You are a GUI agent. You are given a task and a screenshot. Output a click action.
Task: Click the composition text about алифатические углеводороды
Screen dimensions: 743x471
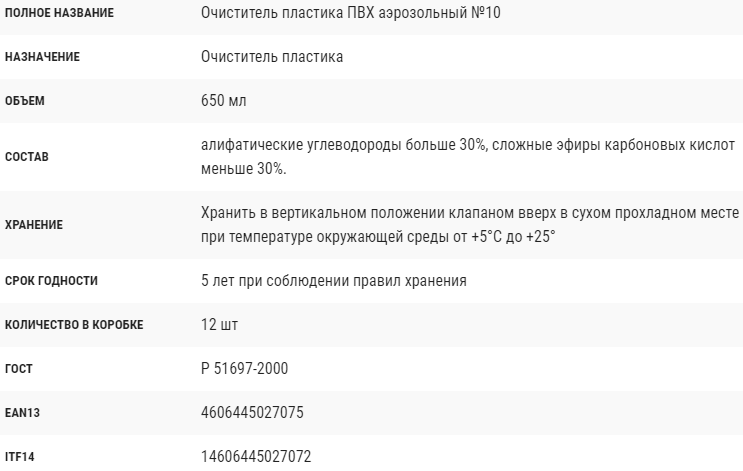pos(468,157)
